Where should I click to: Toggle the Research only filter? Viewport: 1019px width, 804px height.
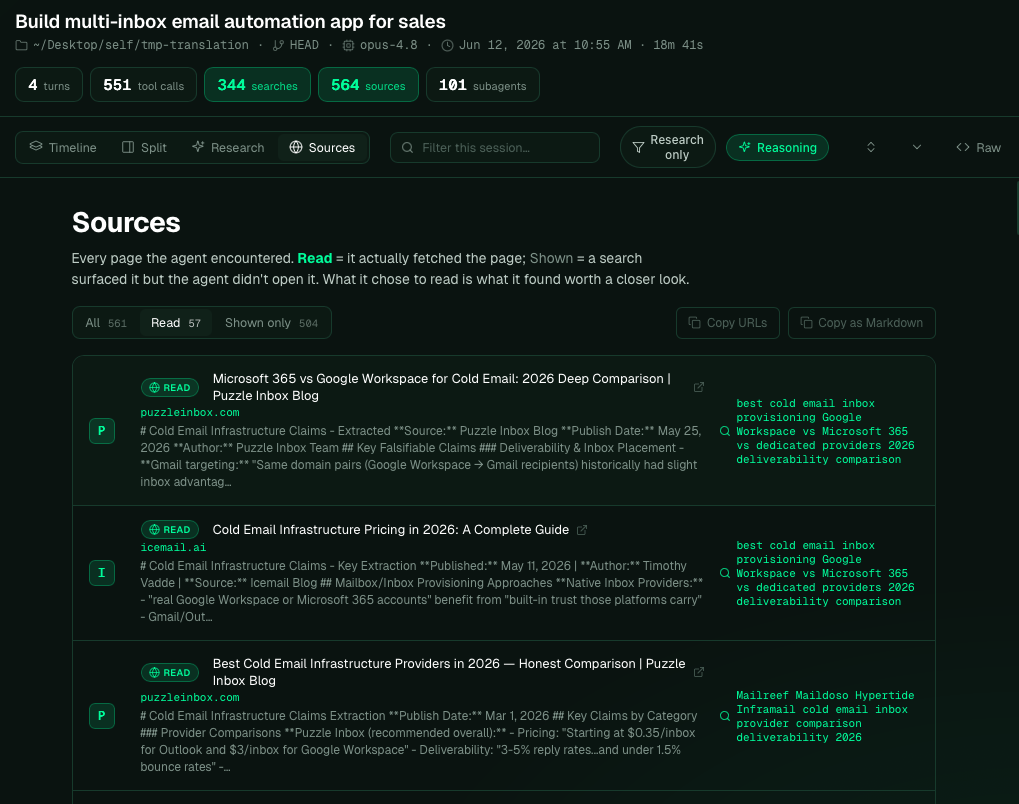click(x=667, y=148)
